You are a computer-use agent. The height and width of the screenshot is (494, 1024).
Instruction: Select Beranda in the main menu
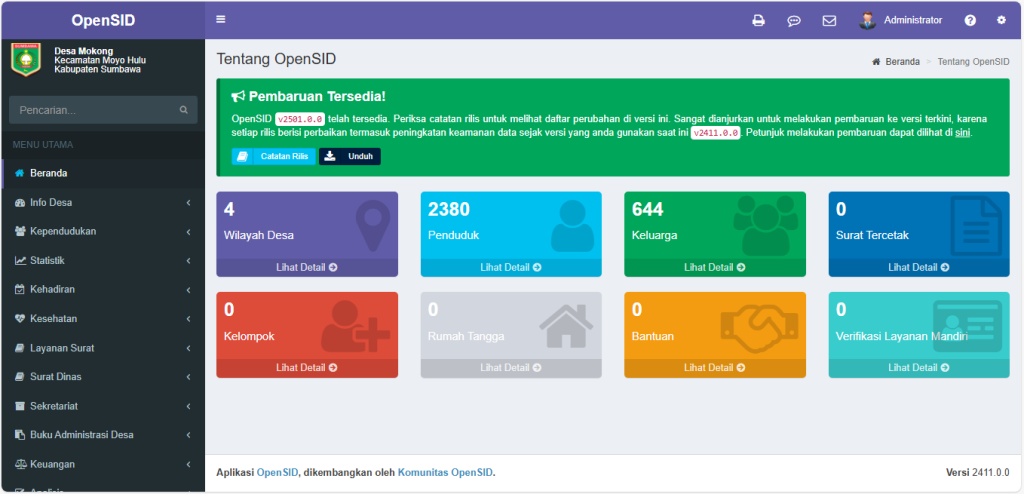[103, 173]
